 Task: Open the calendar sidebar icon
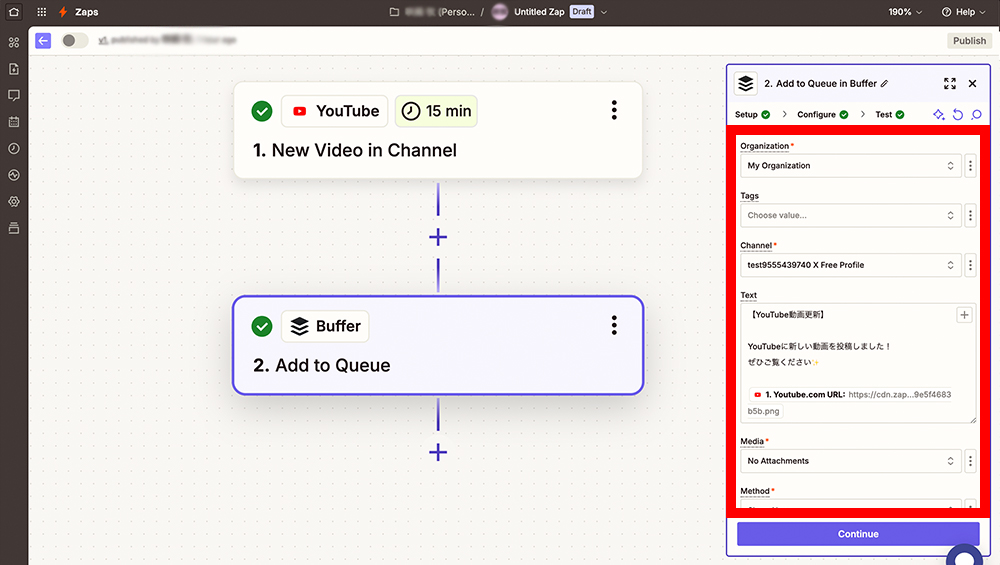pos(14,122)
